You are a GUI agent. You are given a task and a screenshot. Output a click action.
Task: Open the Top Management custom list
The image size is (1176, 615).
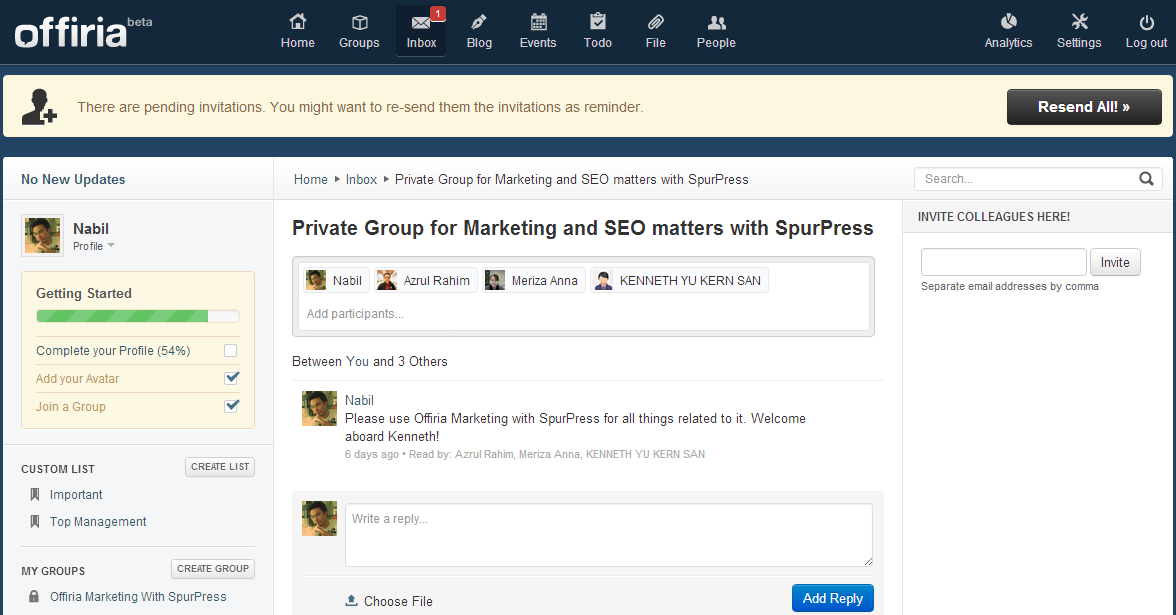point(98,521)
